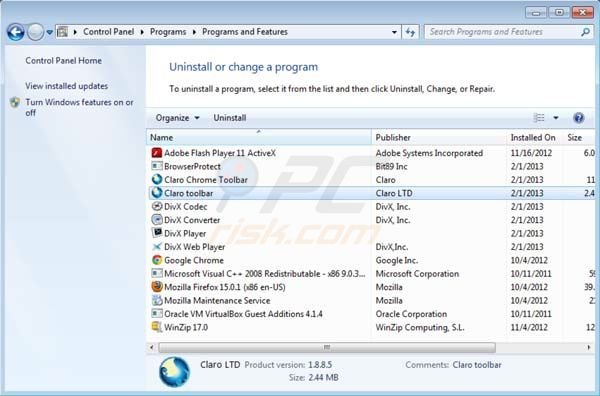
Task: Click the blue Help icon
Action: (x=579, y=118)
